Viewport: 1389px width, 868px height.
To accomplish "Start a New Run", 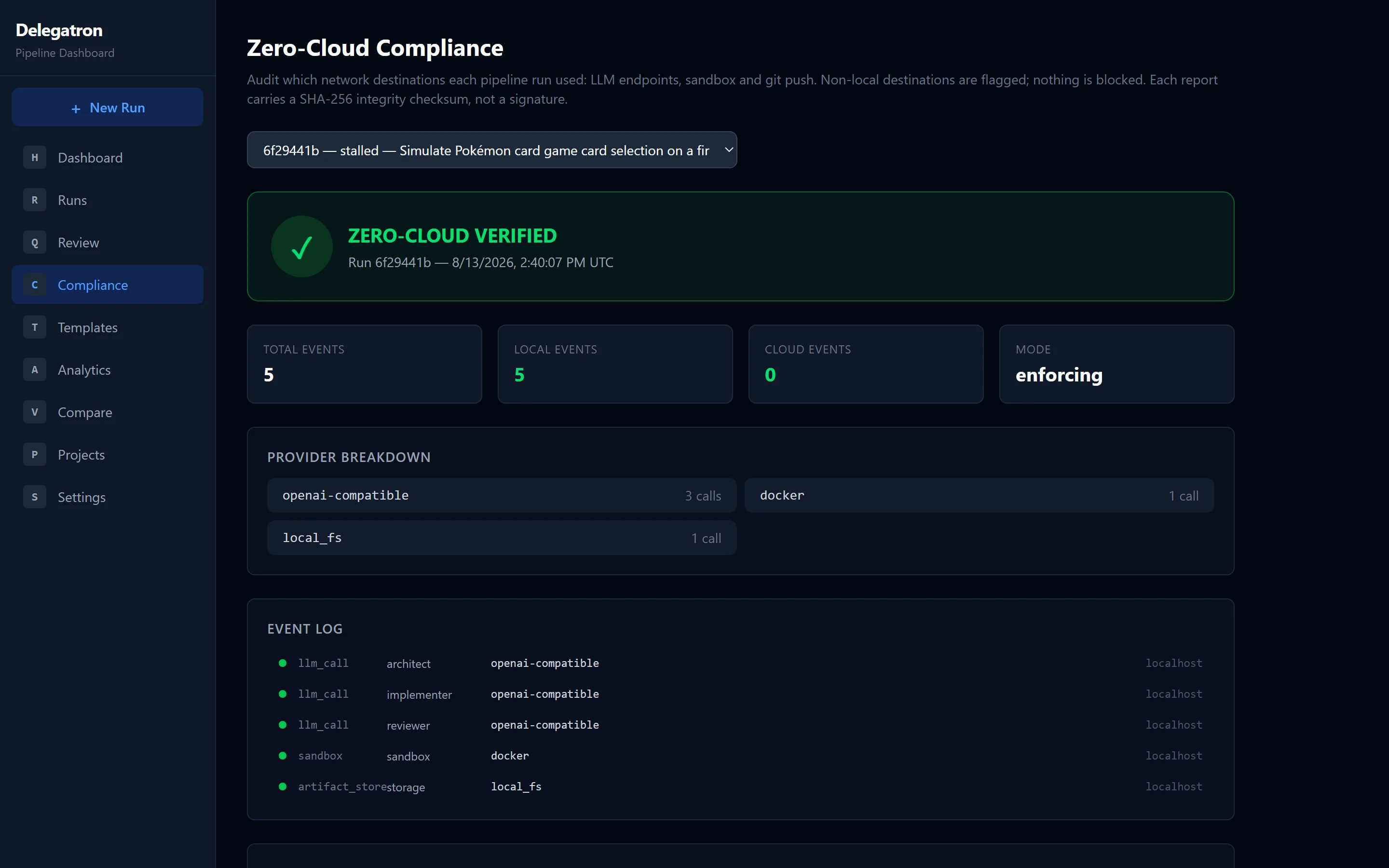I will pos(108,108).
